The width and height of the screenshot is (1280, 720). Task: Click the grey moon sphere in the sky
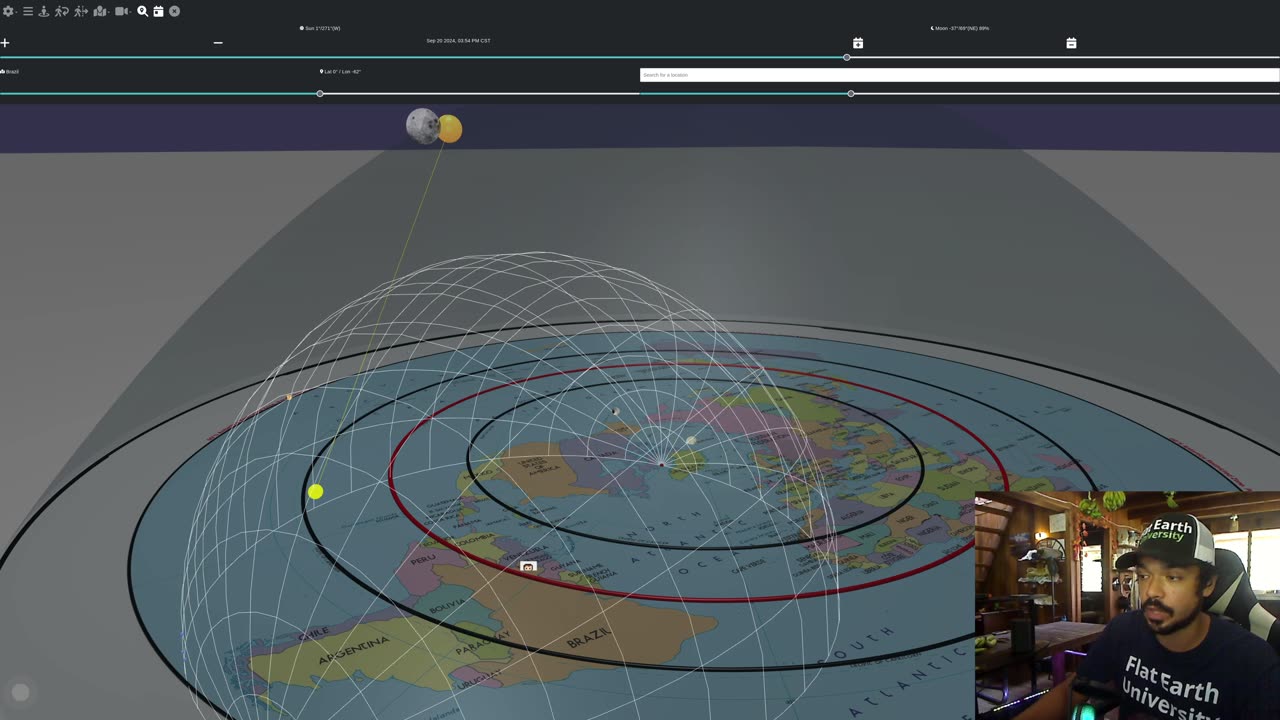(x=421, y=125)
